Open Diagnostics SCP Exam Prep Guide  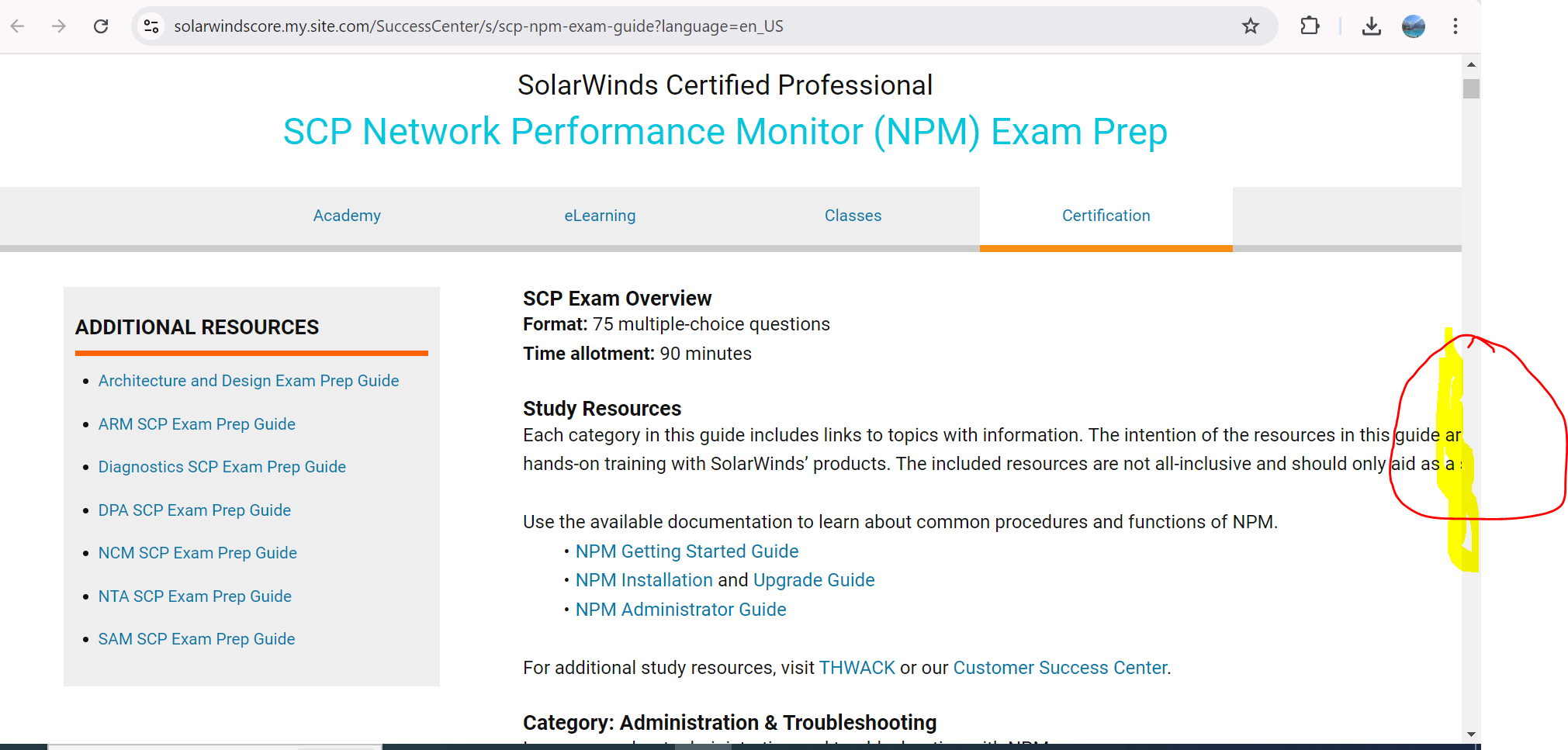pos(222,467)
